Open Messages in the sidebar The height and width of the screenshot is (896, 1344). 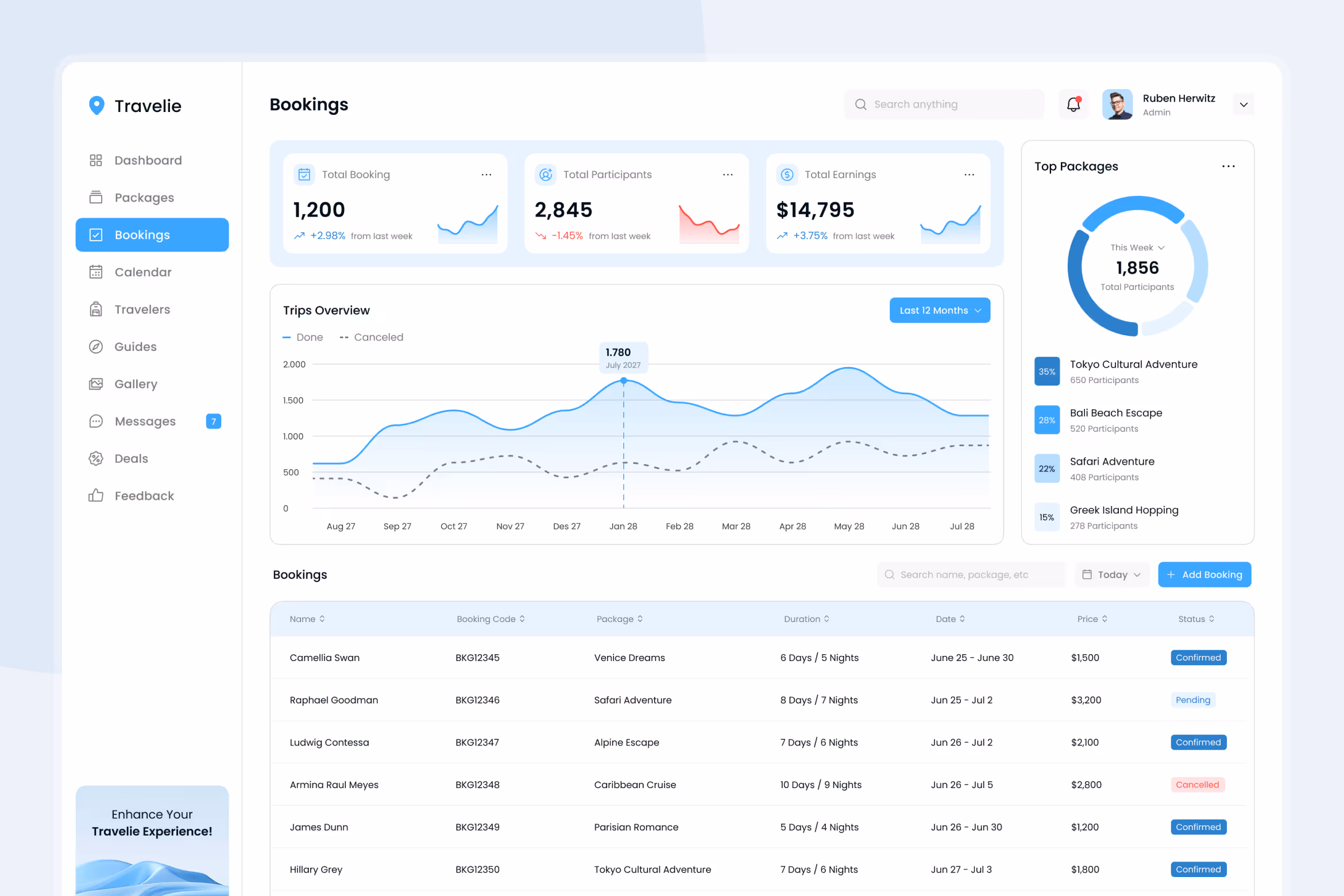(145, 421)
